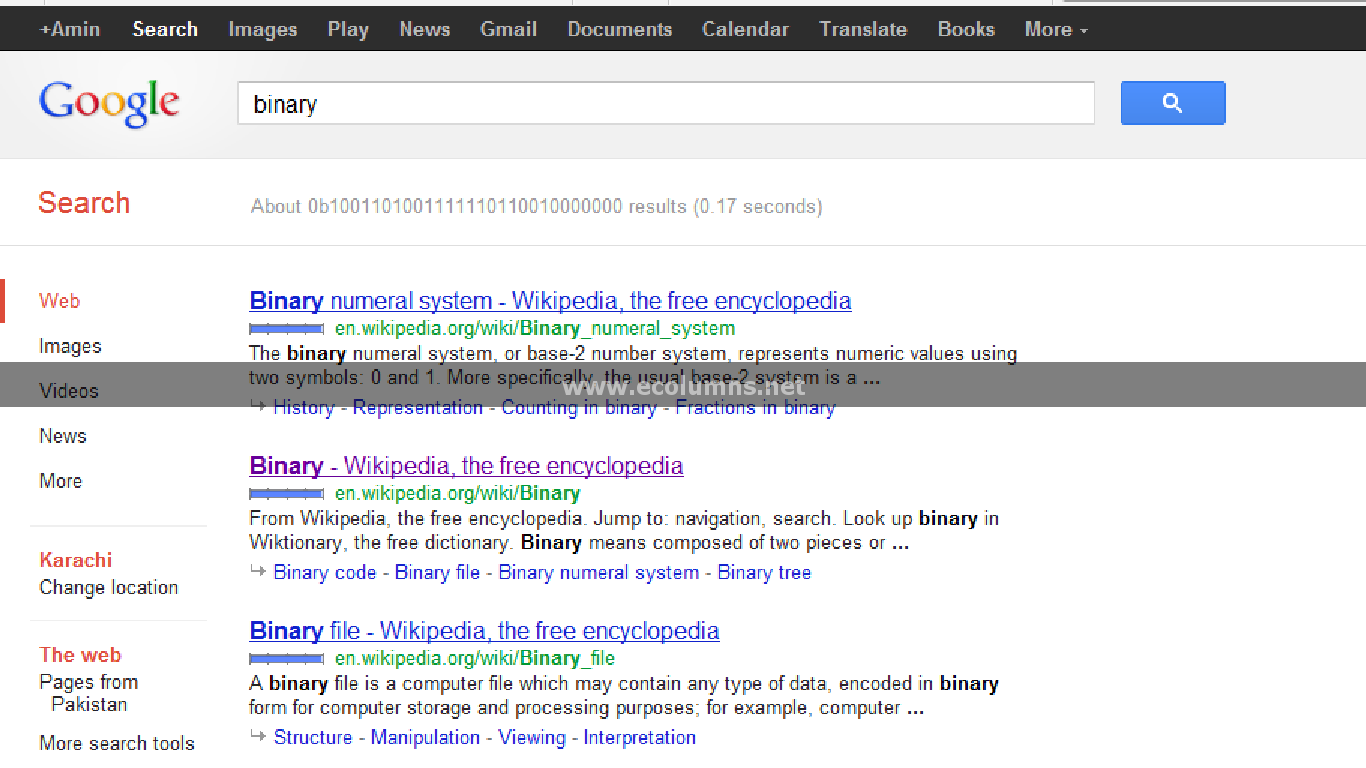Viewport: 1366px width, 768px height.
Task: Click the Viewing sublink
Action: coord(531,737)
